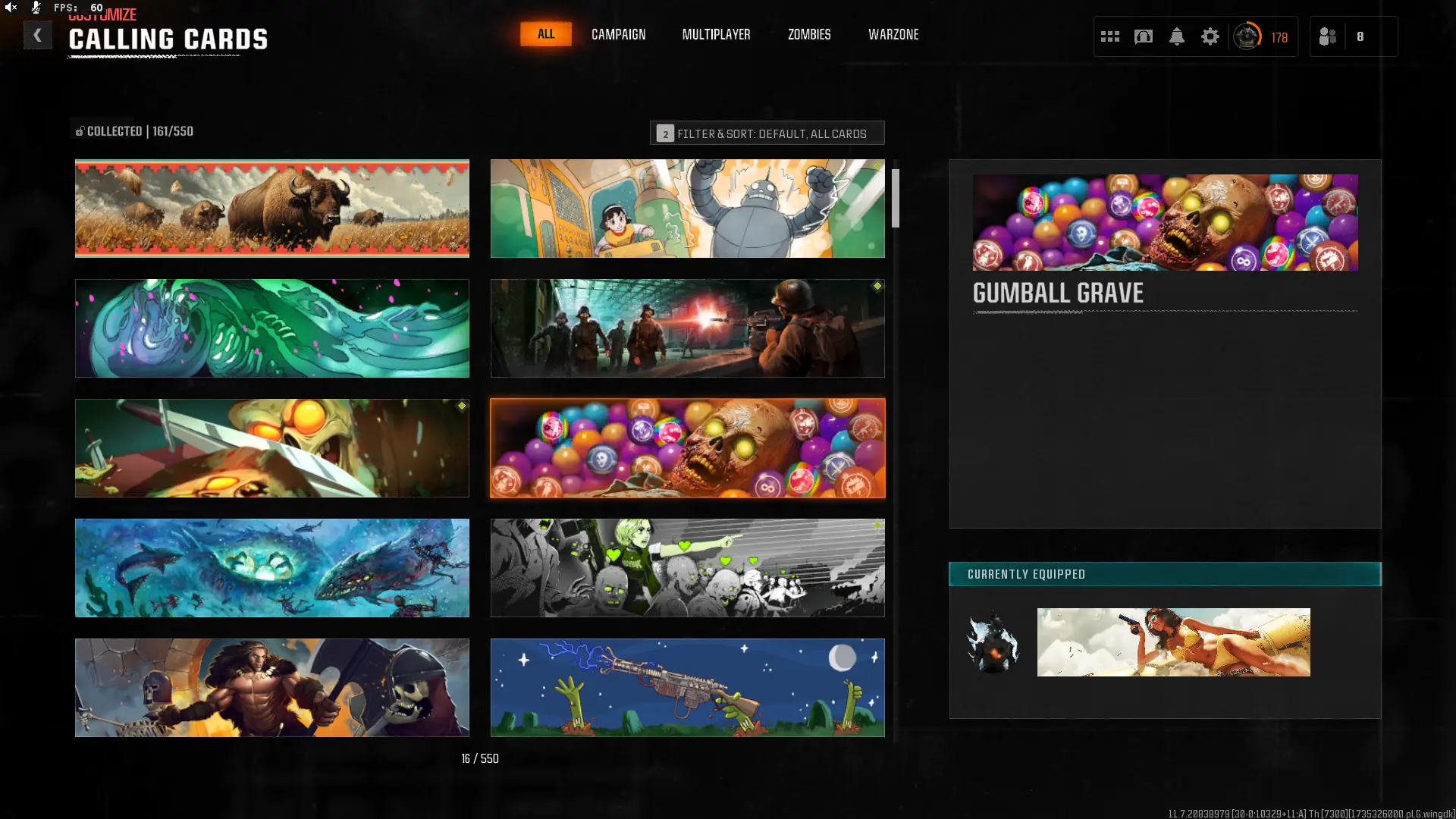Click the player level 178 emblem
Viewport: 1456px width, 819px height.
[x=1247, y=36]
